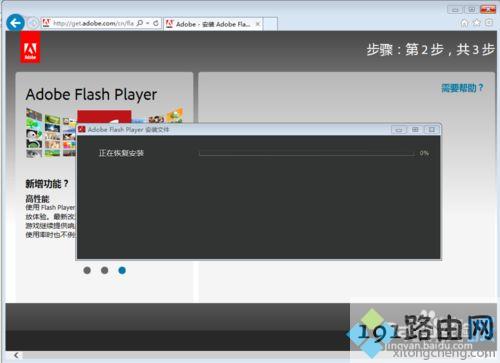Screen dimensions: 500x363
Task: Close the Flash Player installer window
Action: [432, 130]
